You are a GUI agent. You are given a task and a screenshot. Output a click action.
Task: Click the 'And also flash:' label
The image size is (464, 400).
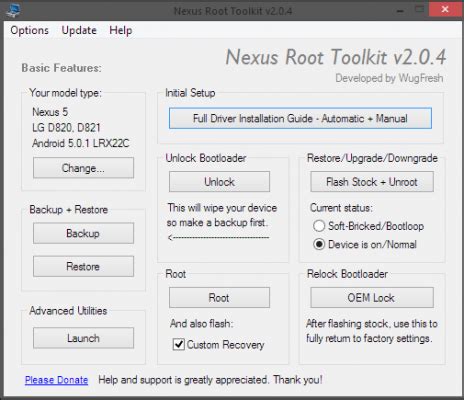point(202,323)
